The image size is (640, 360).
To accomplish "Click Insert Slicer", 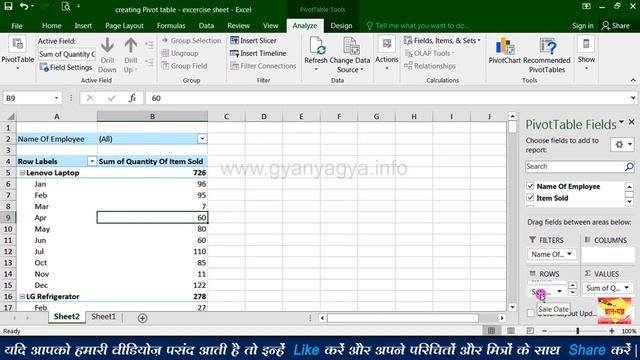I will point(253,40).
